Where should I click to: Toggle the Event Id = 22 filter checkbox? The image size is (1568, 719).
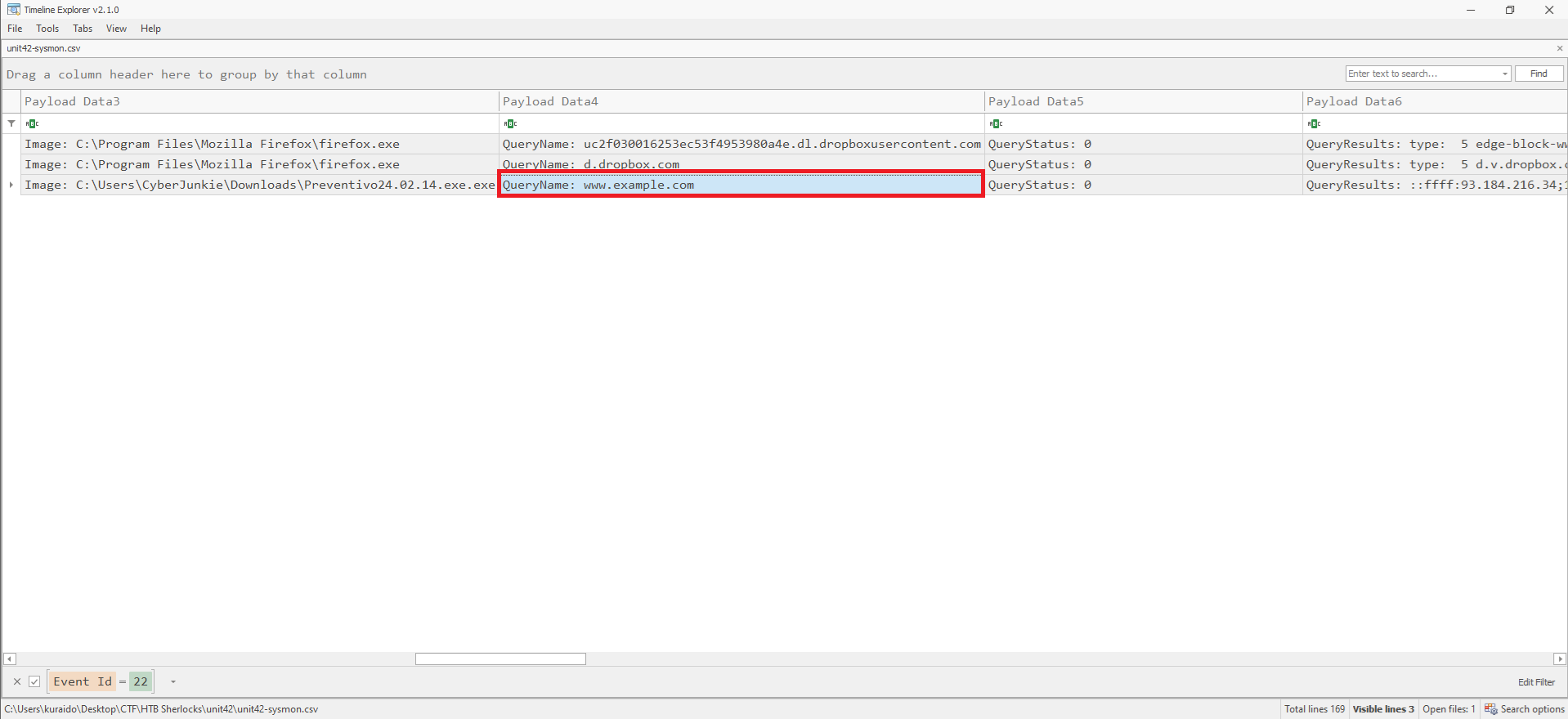(34, 681)
